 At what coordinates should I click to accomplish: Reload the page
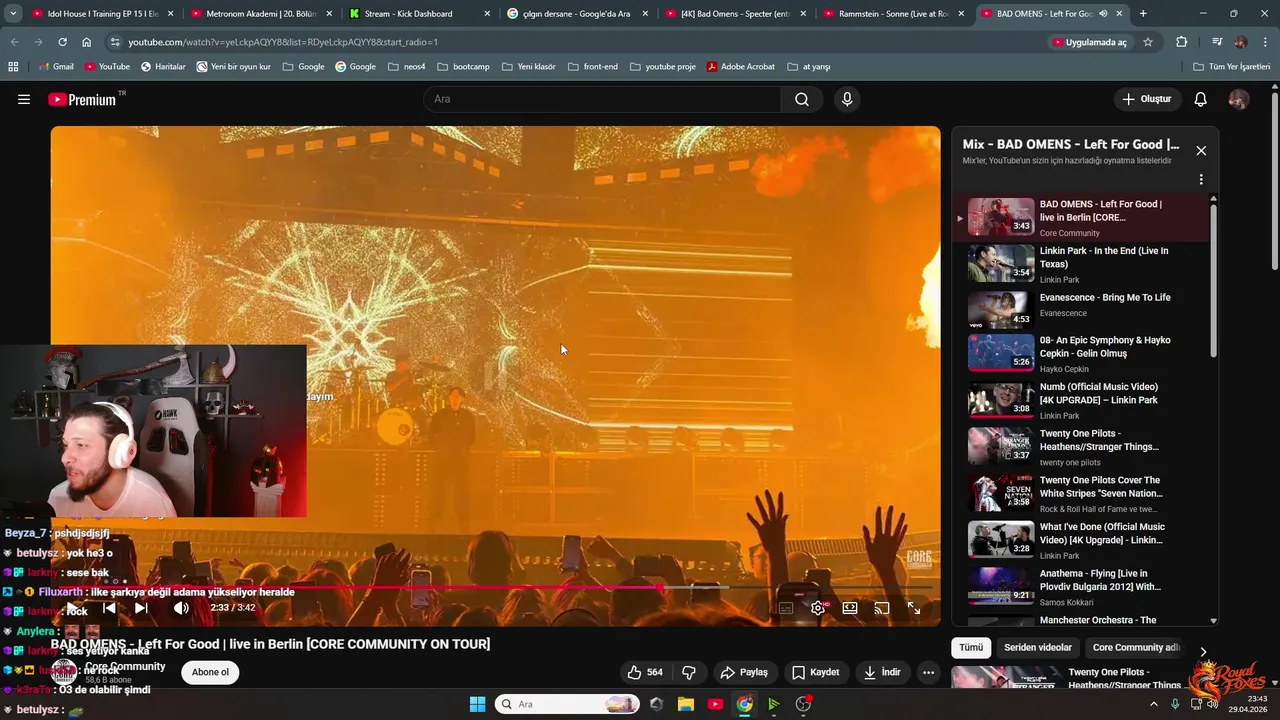[x=62, y=42]
